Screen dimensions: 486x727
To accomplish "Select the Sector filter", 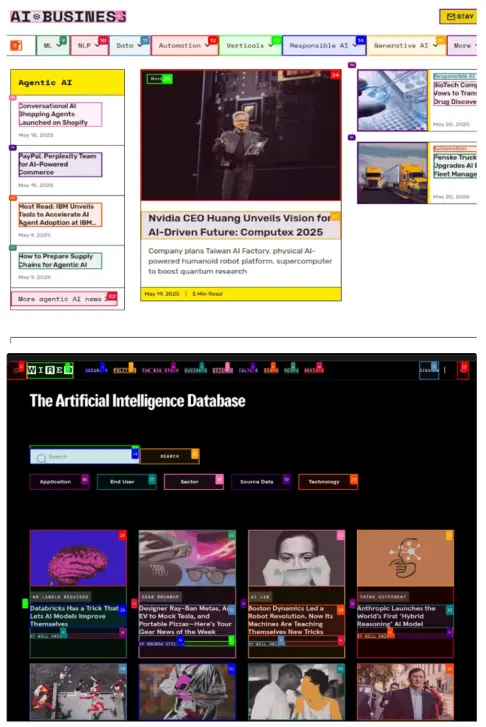I will click(193, 482).
